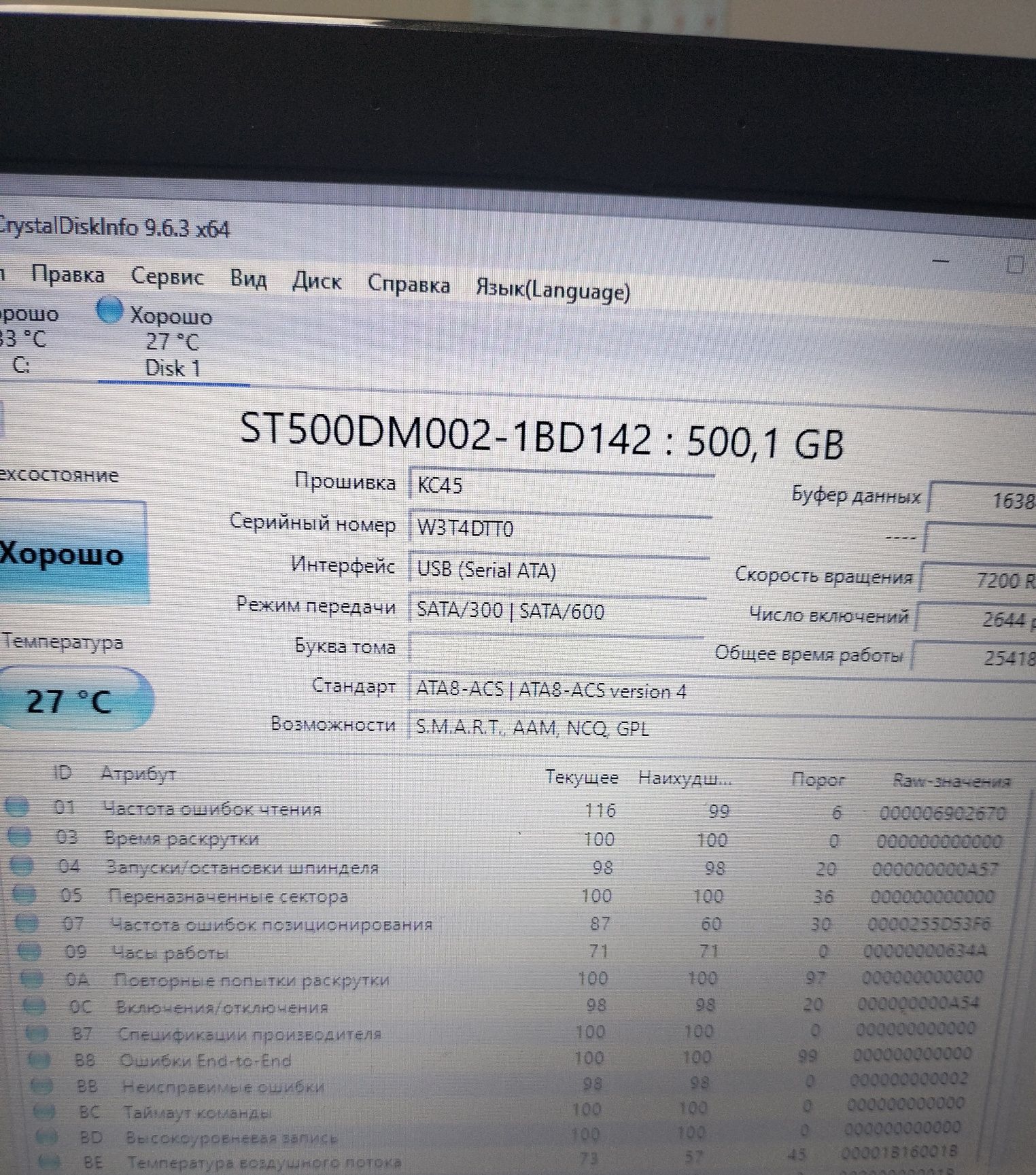Click the Число включений value 2644
The height and width of the screenshot is (1175, 1036).
[976, 619]
